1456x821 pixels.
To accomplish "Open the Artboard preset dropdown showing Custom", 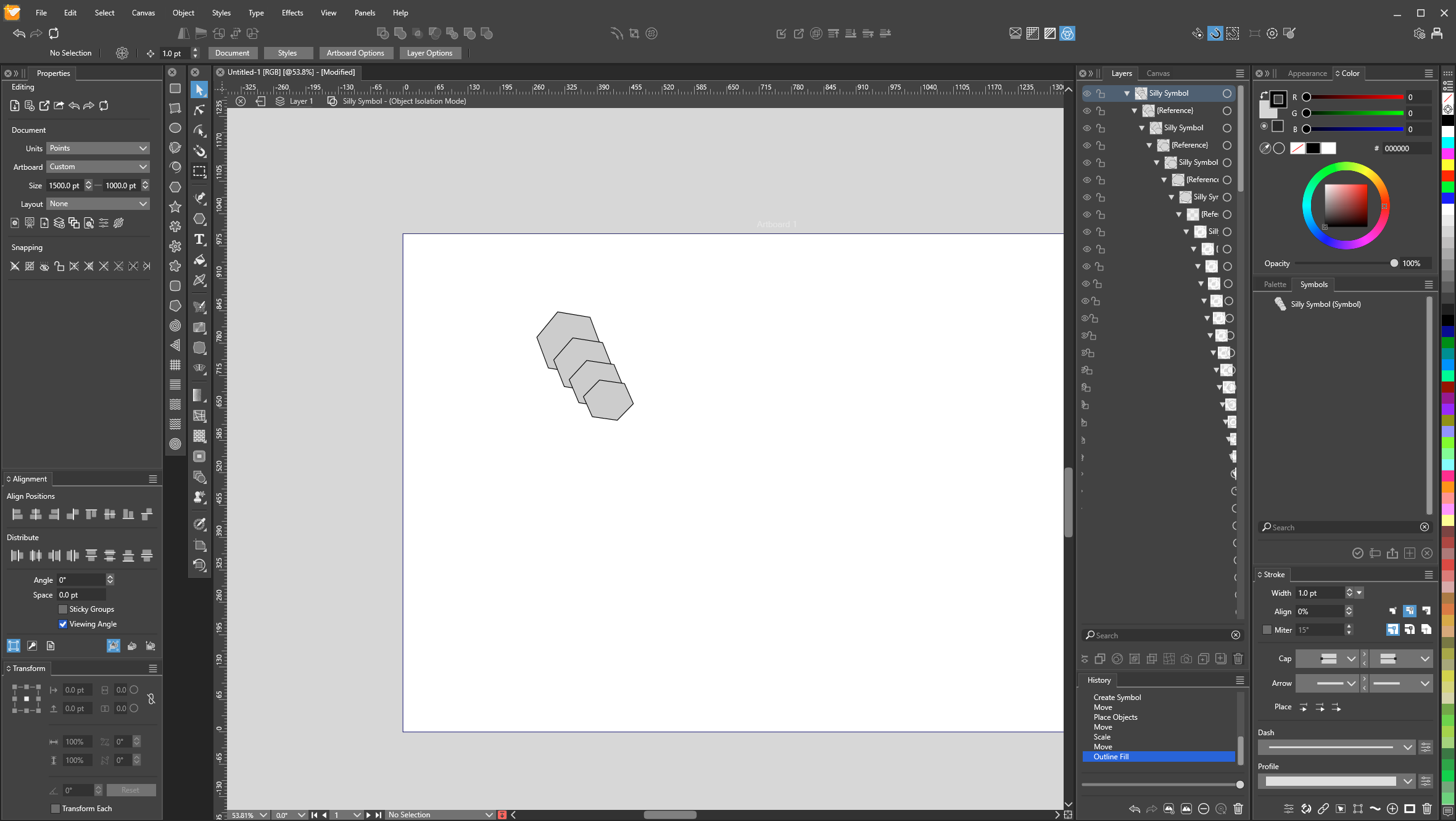I will pos(98,167).
